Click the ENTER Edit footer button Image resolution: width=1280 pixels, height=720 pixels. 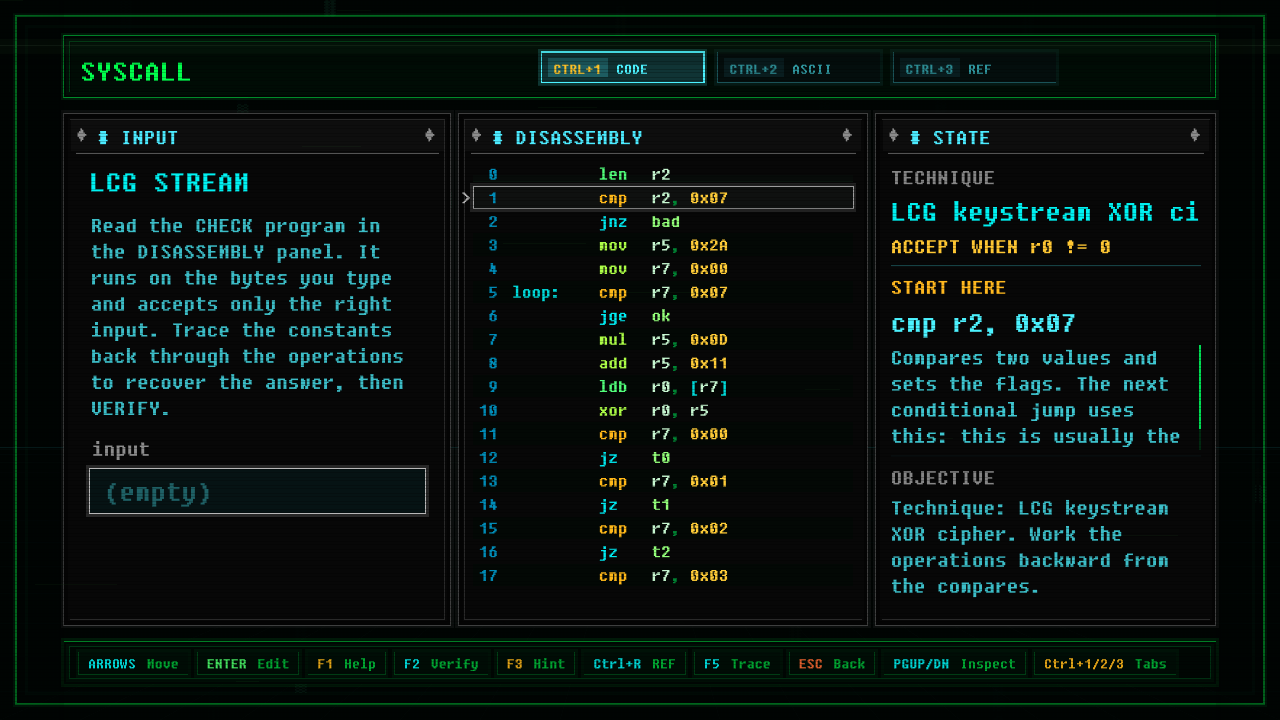click(247, 663)
